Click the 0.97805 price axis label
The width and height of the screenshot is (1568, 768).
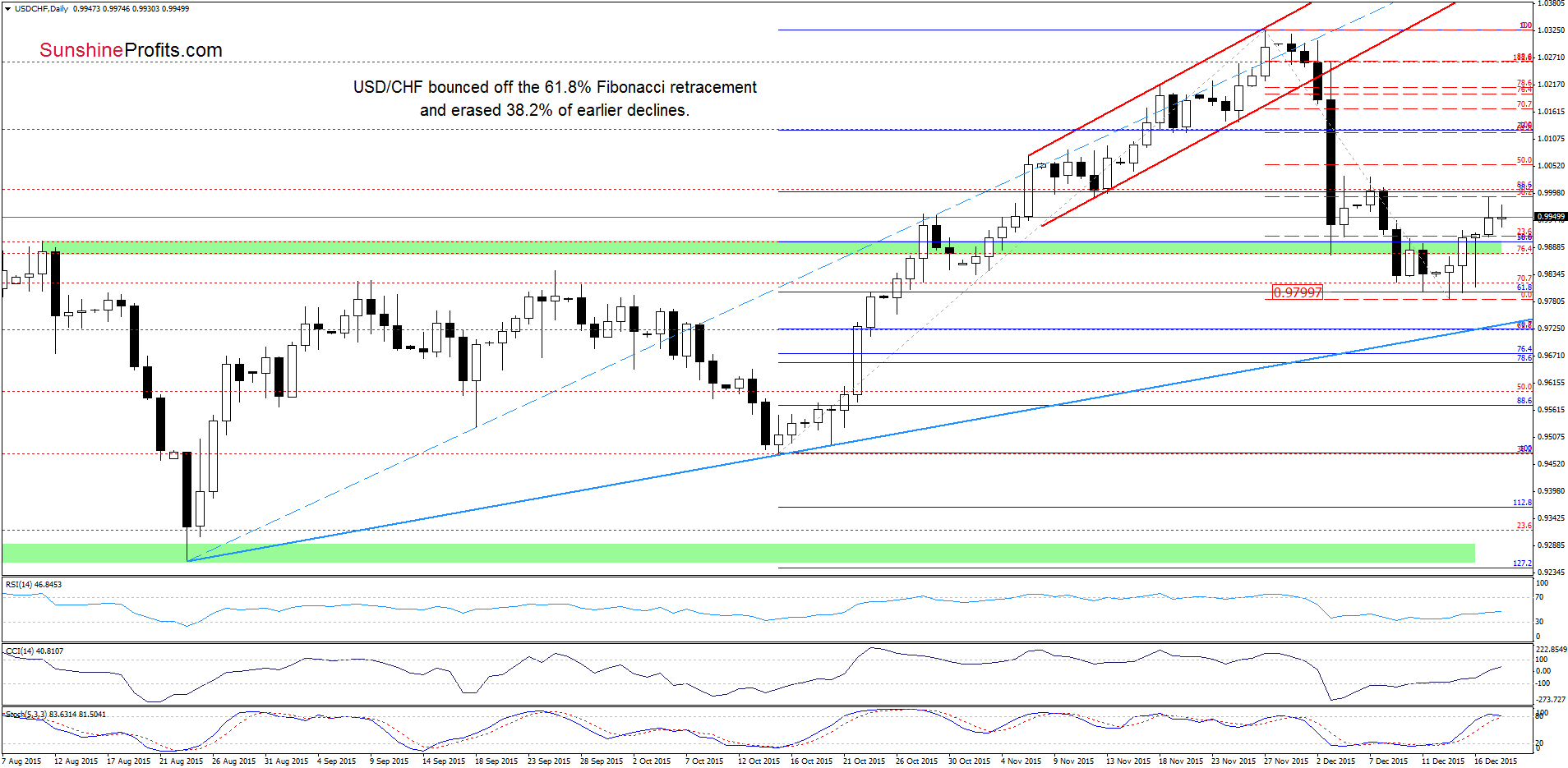1551,301
